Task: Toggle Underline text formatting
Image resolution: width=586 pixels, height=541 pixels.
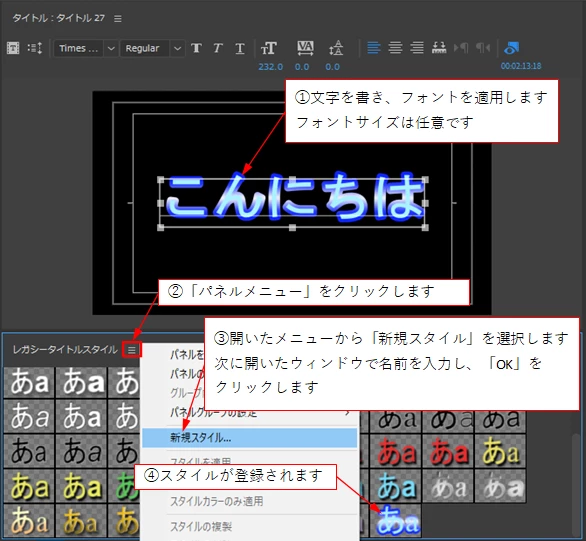Action: pyautogui.click(x=240, y=48)
